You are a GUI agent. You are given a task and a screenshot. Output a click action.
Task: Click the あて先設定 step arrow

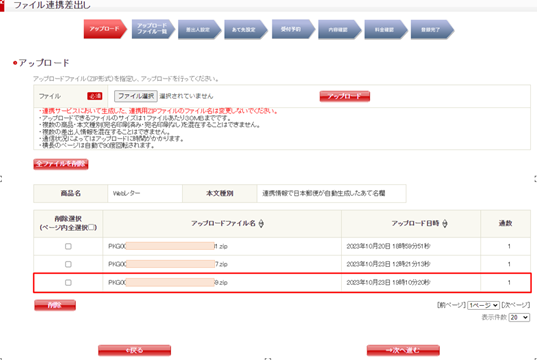pos(246,30)
